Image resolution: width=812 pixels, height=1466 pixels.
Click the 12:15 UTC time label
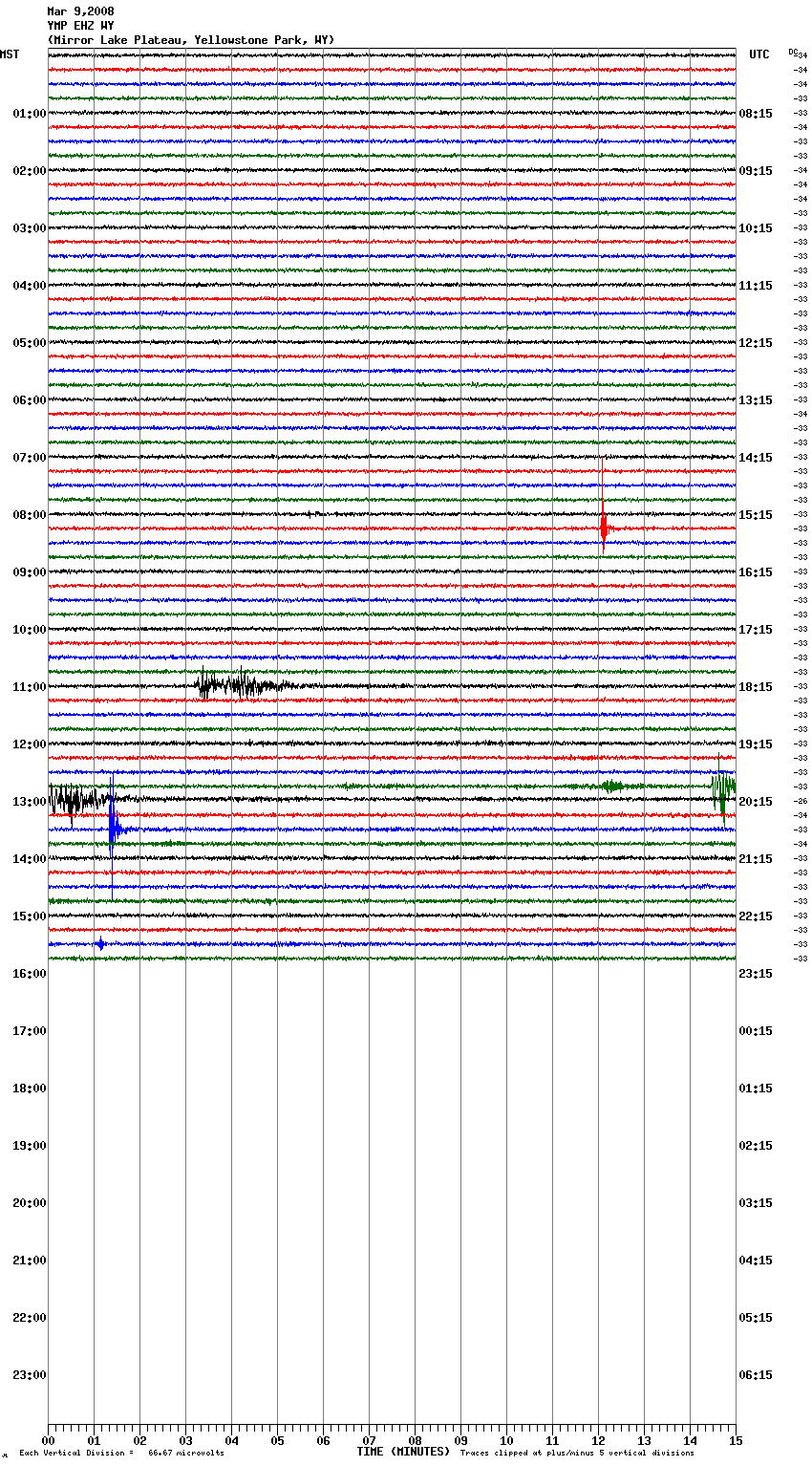click(756, 342)
